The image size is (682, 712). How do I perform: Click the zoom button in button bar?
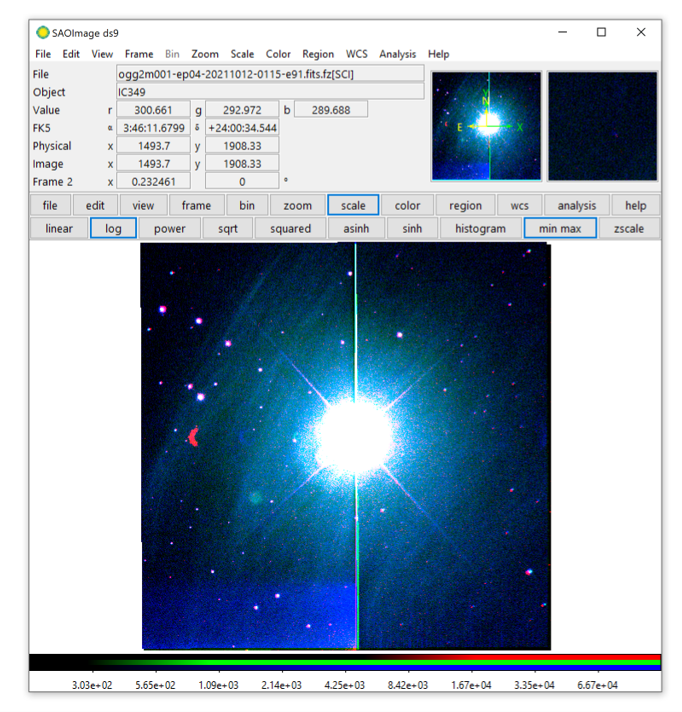298,205
